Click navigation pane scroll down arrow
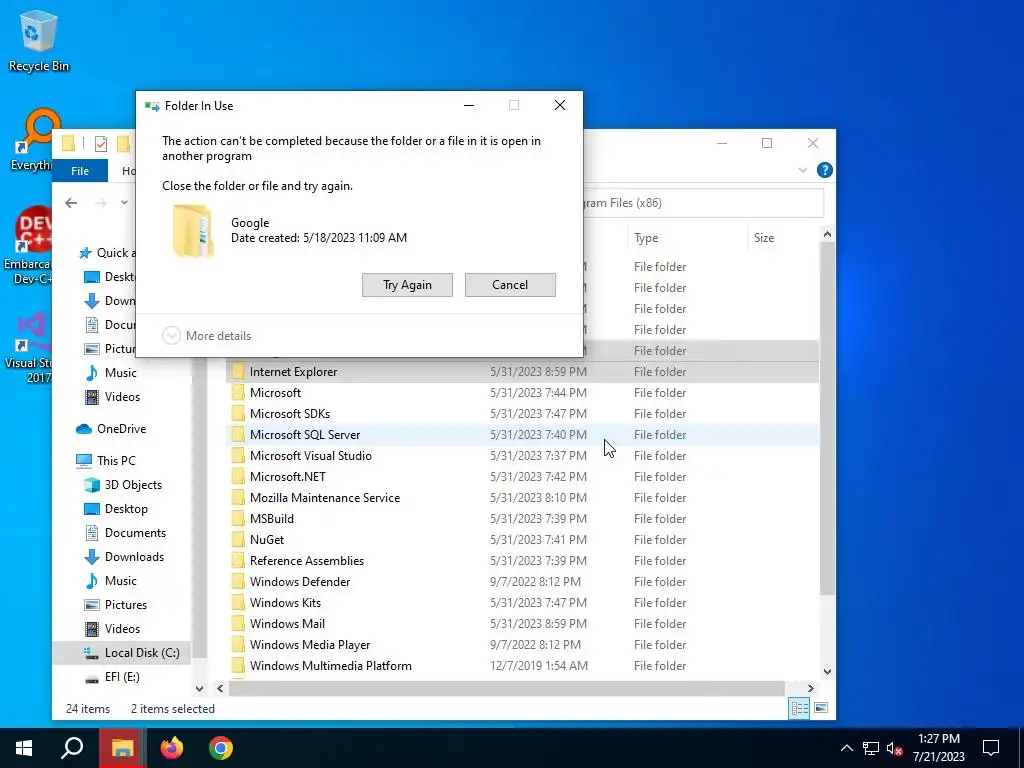 point(199,688)
